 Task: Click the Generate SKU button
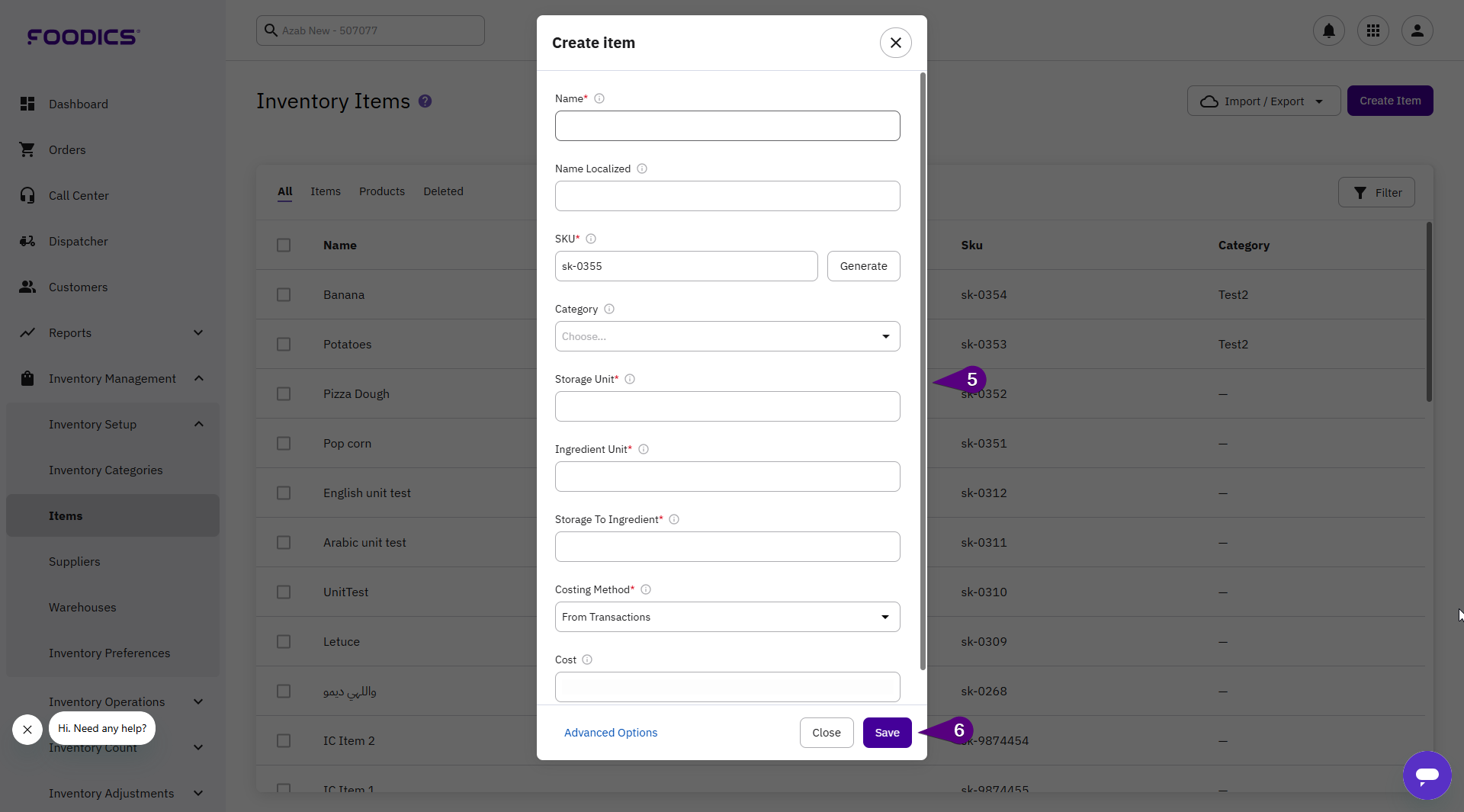pos(863,266)
